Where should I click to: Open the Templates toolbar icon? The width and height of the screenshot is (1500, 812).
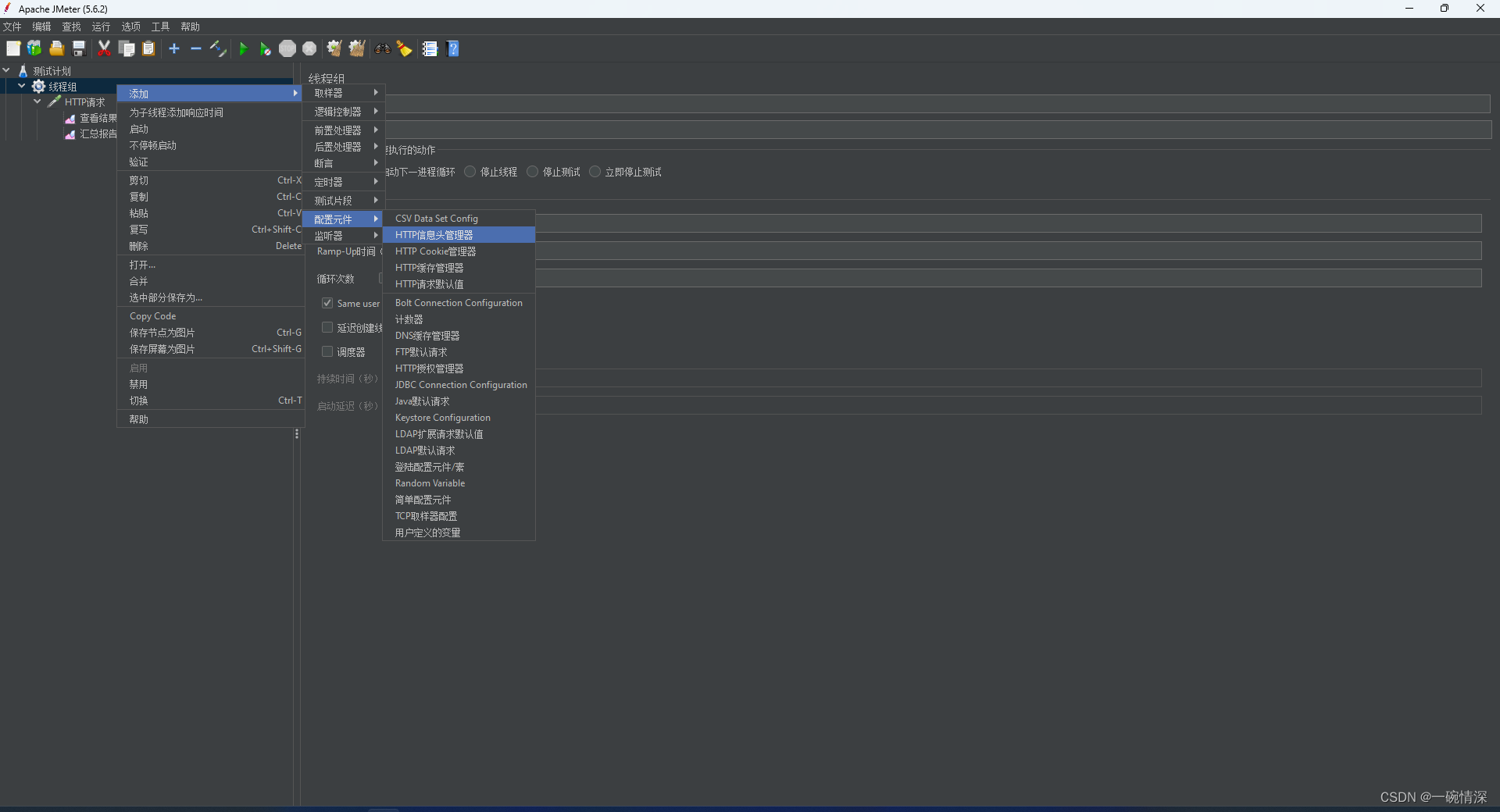click(x=34, y=48)
